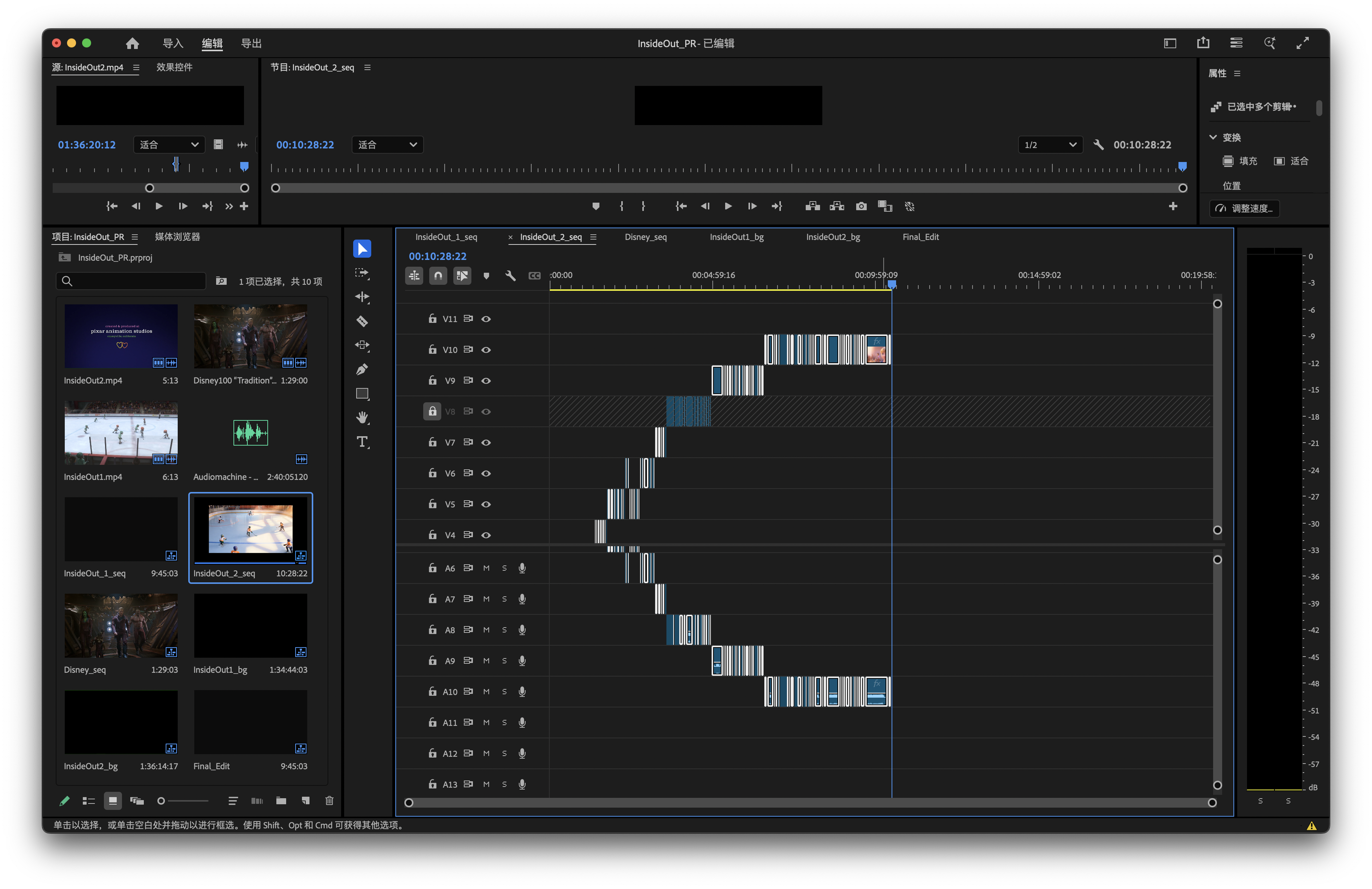Toggle insert sequences as nests option
This screenshot has width=1372, height=889.
414,276
